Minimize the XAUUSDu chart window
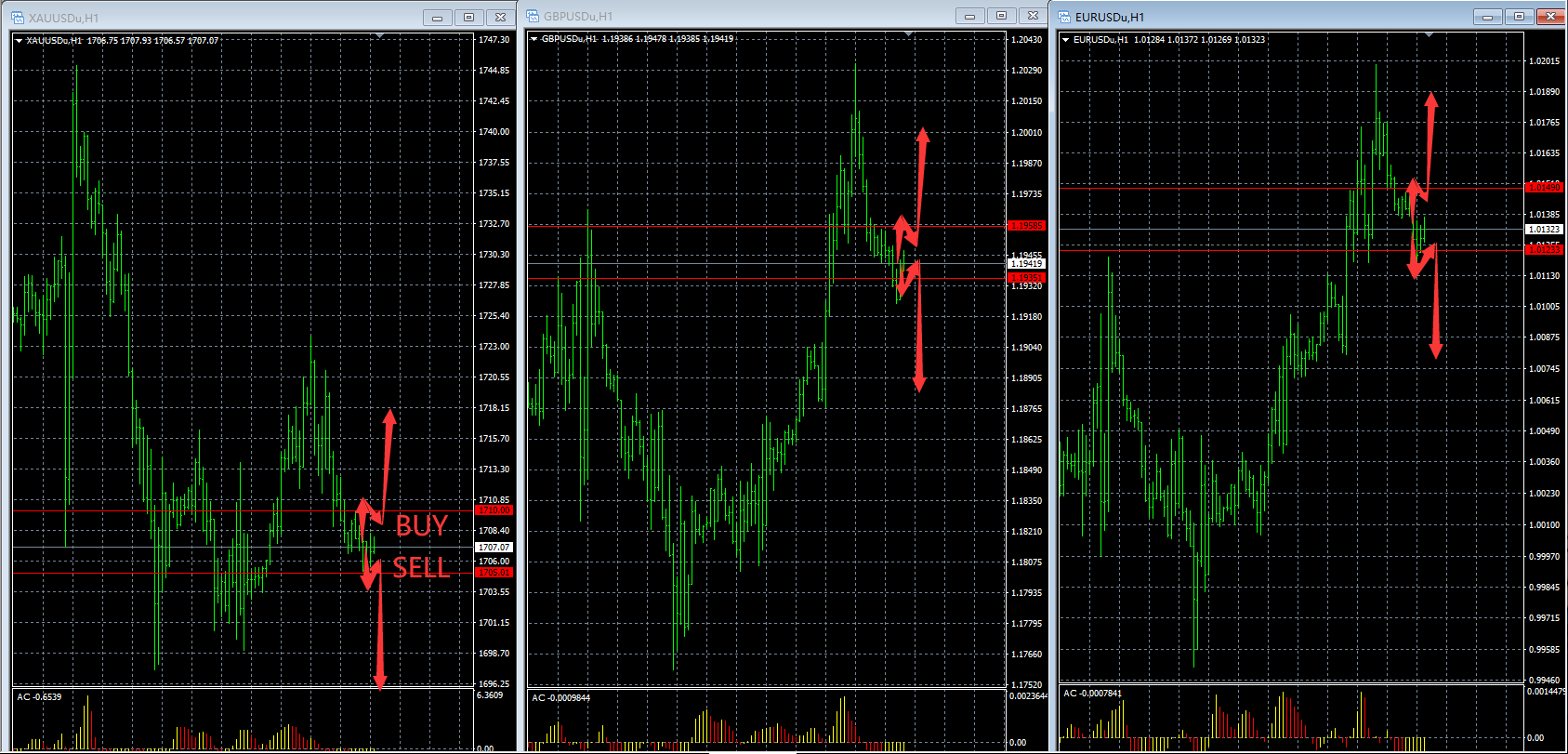The image size is (1568, 754). [437, 18]
